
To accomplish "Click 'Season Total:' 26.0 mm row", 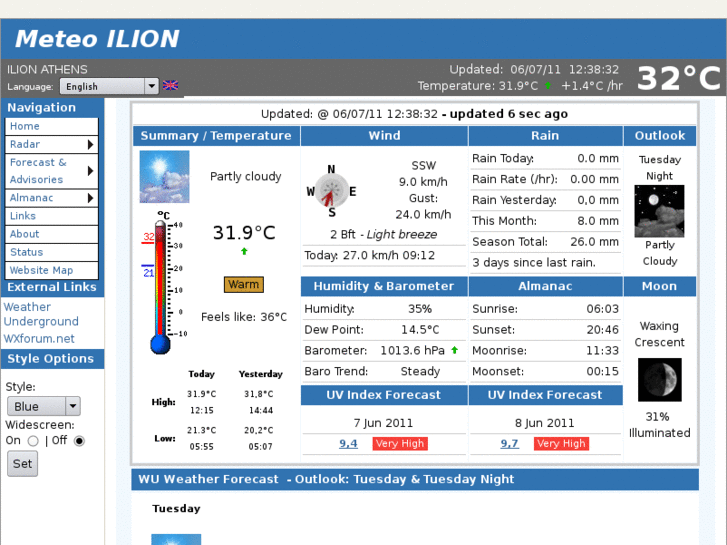I will coord(545,242).
